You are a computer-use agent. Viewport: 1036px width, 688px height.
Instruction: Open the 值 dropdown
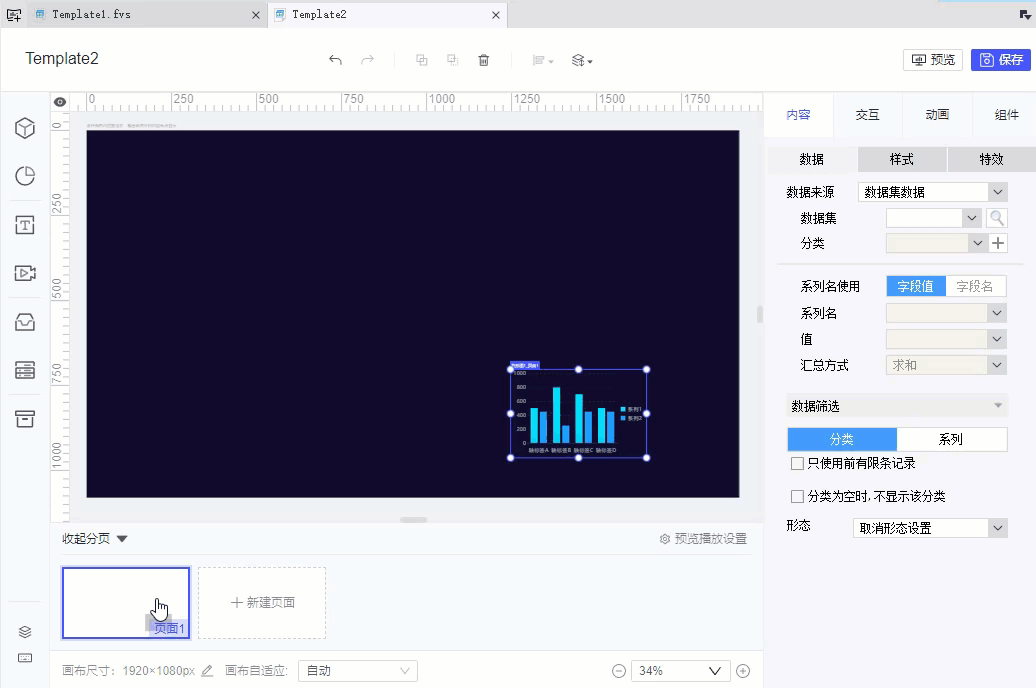point(946,339)
